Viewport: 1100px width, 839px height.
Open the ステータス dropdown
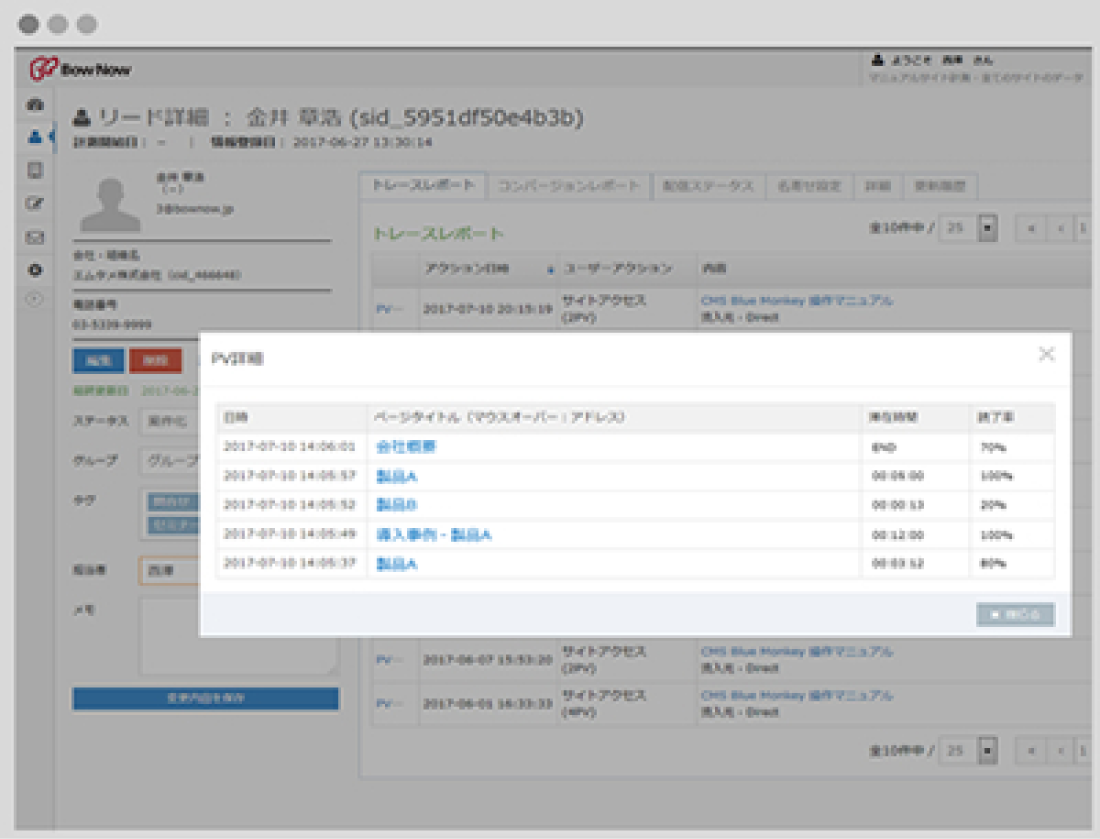[x=170, y=421]
